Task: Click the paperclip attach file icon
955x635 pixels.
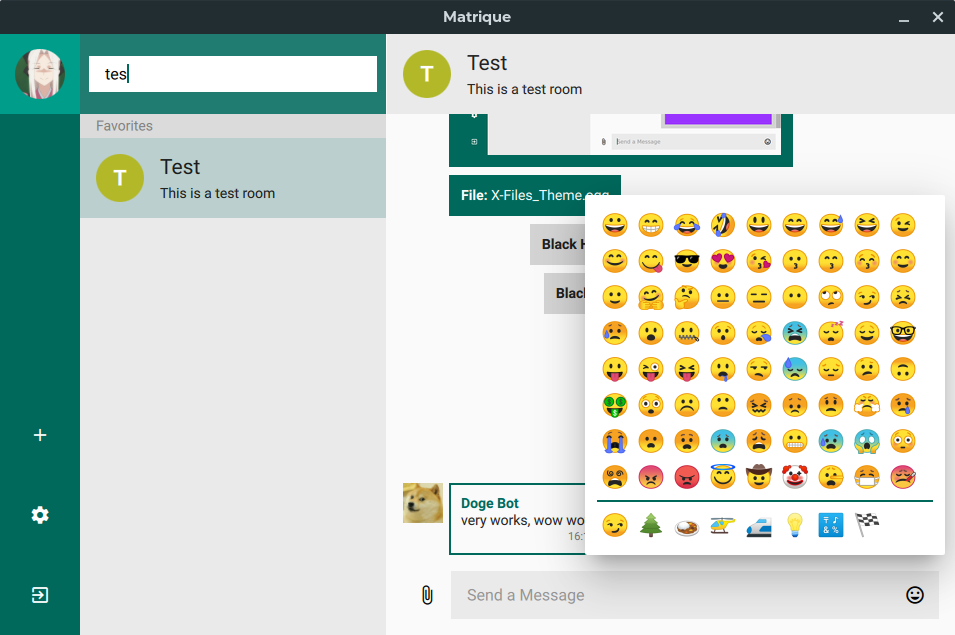Action: click(x=427, y=595)
